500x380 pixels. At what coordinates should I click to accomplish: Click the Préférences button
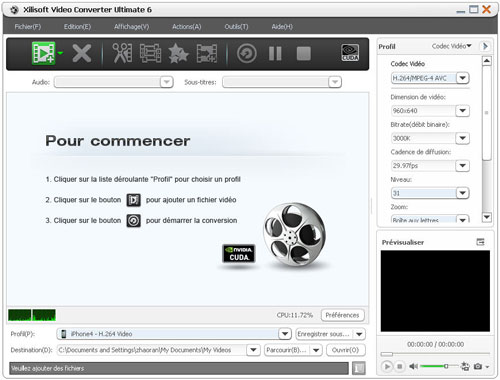pos(342,315)
